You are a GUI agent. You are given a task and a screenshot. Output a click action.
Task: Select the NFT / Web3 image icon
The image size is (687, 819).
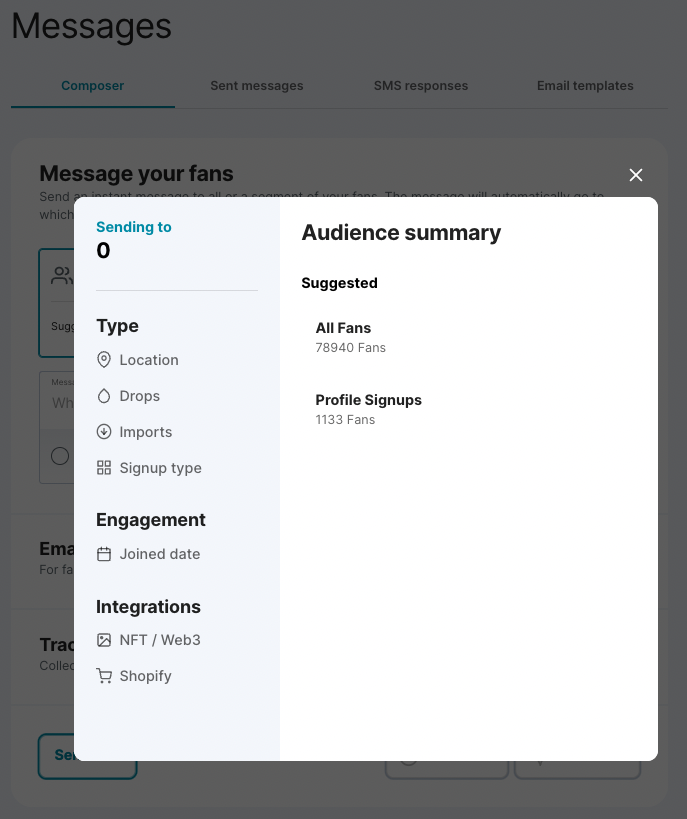tap(104, 640)
